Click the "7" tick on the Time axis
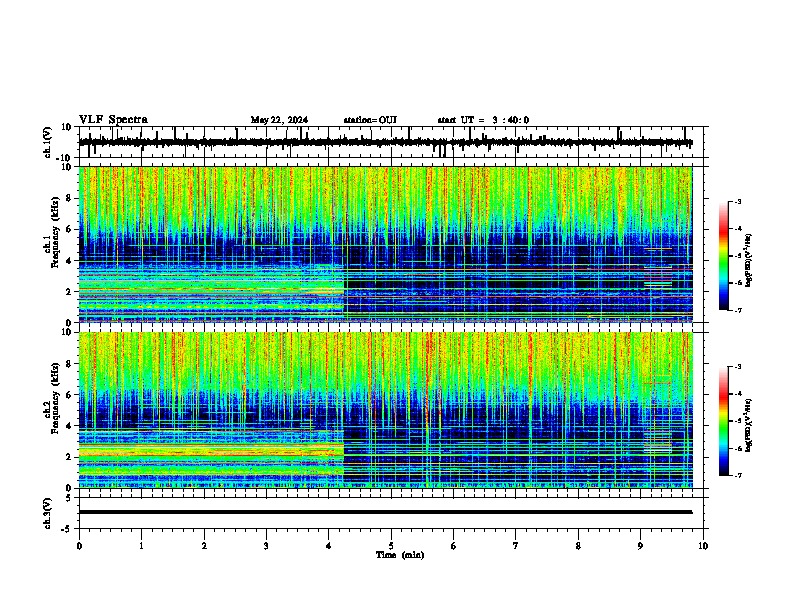Image resolution: width=792 pixels, height=612 pixels. (x=516, y=546)
